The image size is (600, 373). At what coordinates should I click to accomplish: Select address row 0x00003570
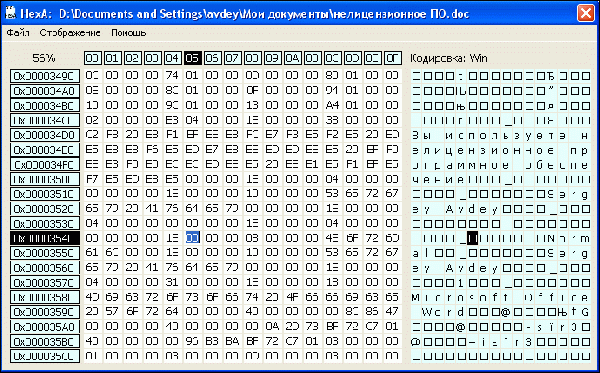[x=45, y=283]
